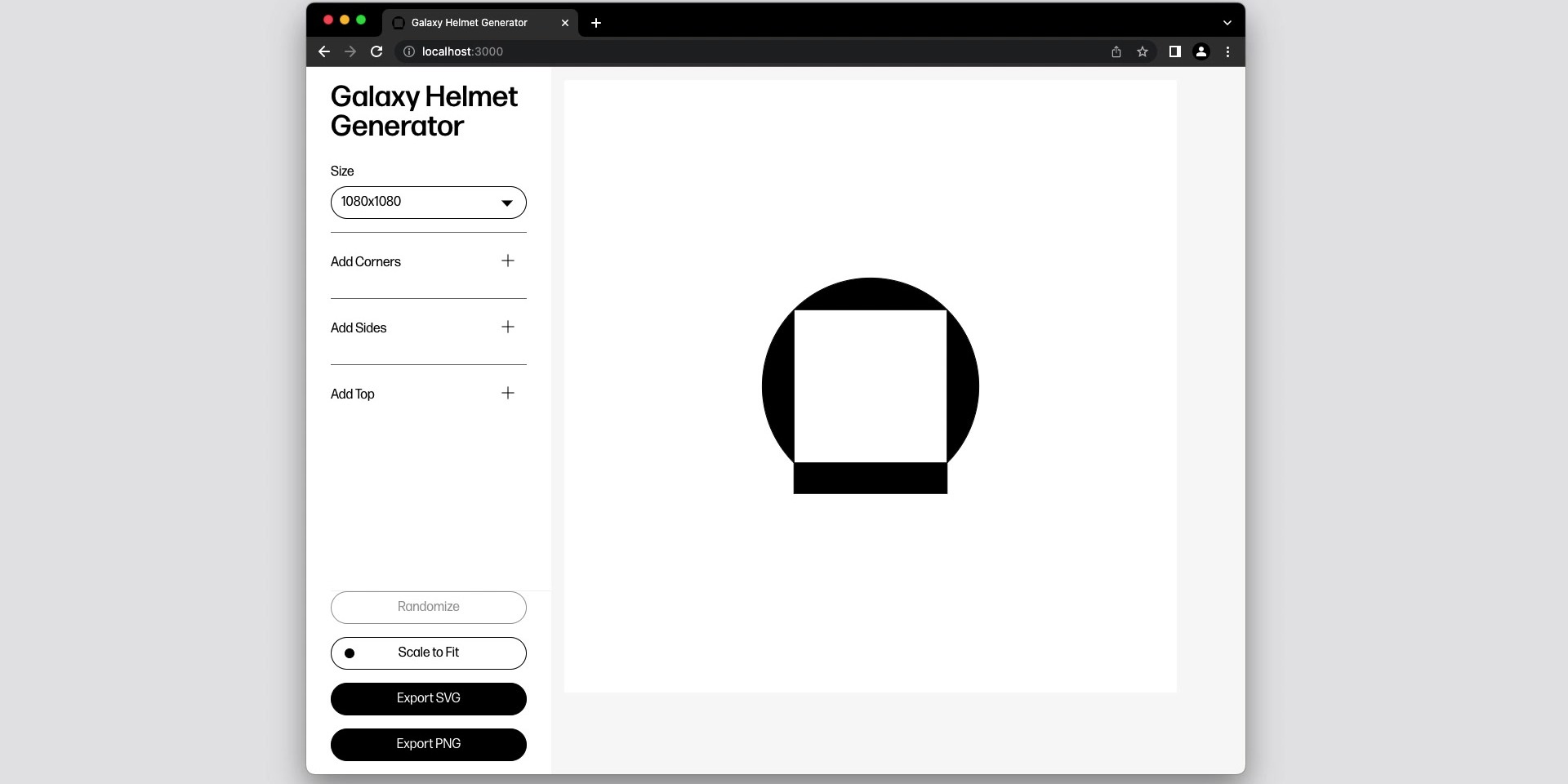
Task: Open the 1080x1080 size dropdown
Action: pos(428,202)
